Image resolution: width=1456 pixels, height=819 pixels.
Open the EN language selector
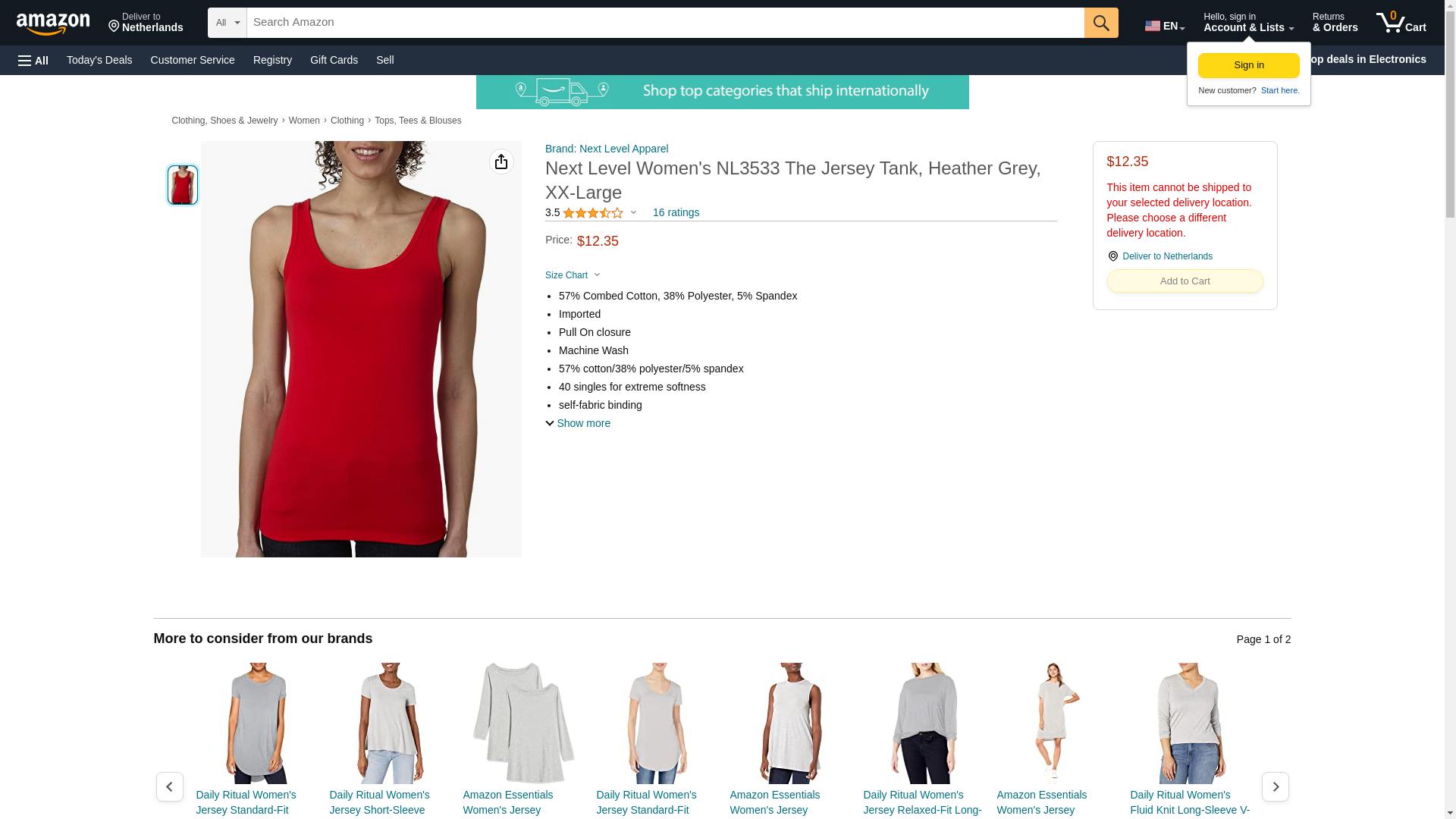point(1165,25)
